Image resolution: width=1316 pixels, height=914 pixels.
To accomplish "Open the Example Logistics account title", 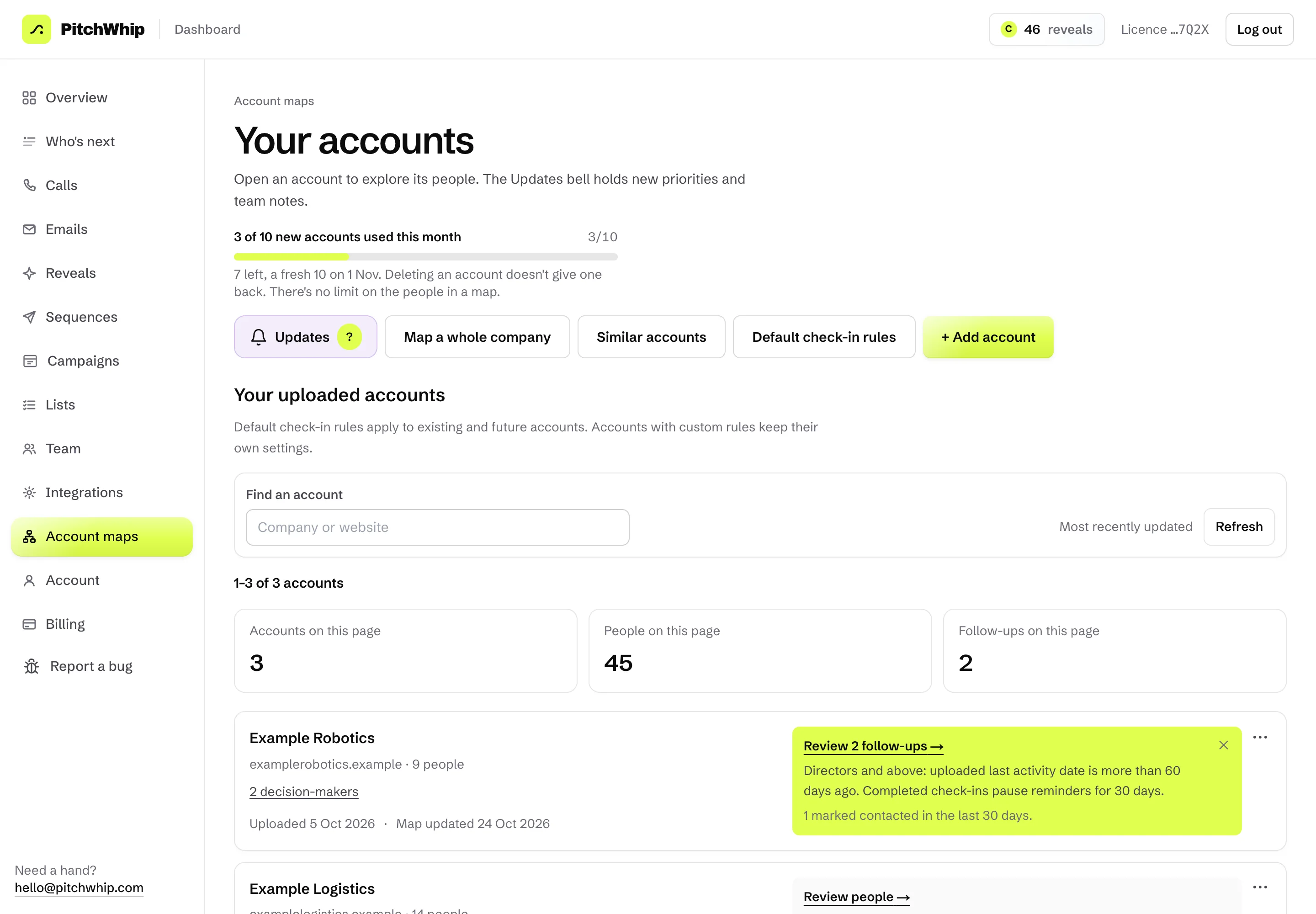I will pos(312,888).
